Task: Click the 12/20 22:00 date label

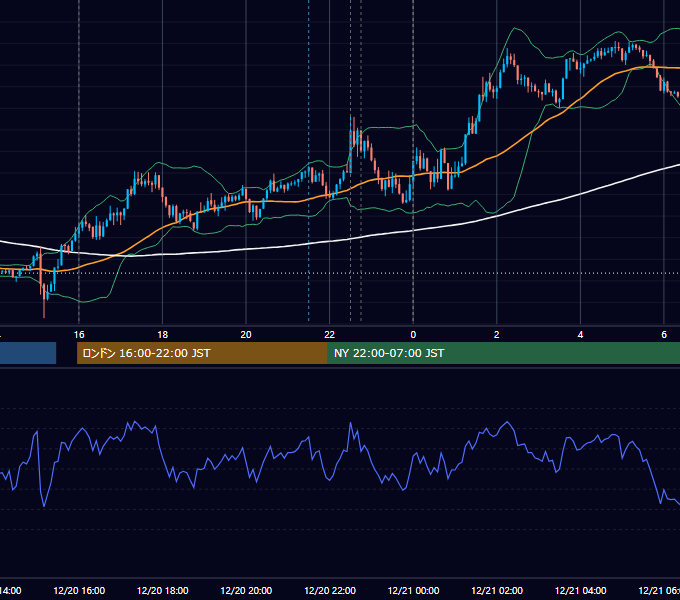Action: coord(330,590)
